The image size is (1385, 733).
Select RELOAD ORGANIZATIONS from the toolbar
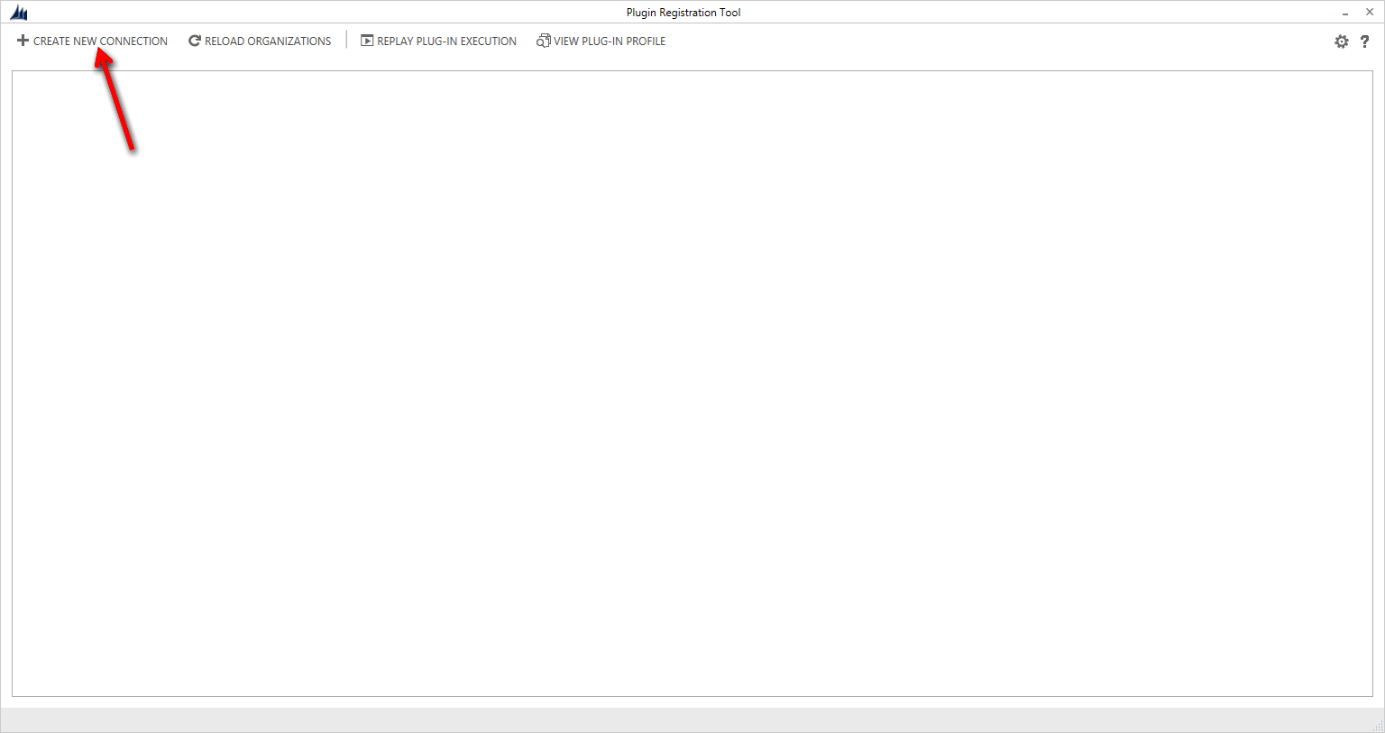coord(267,40)
